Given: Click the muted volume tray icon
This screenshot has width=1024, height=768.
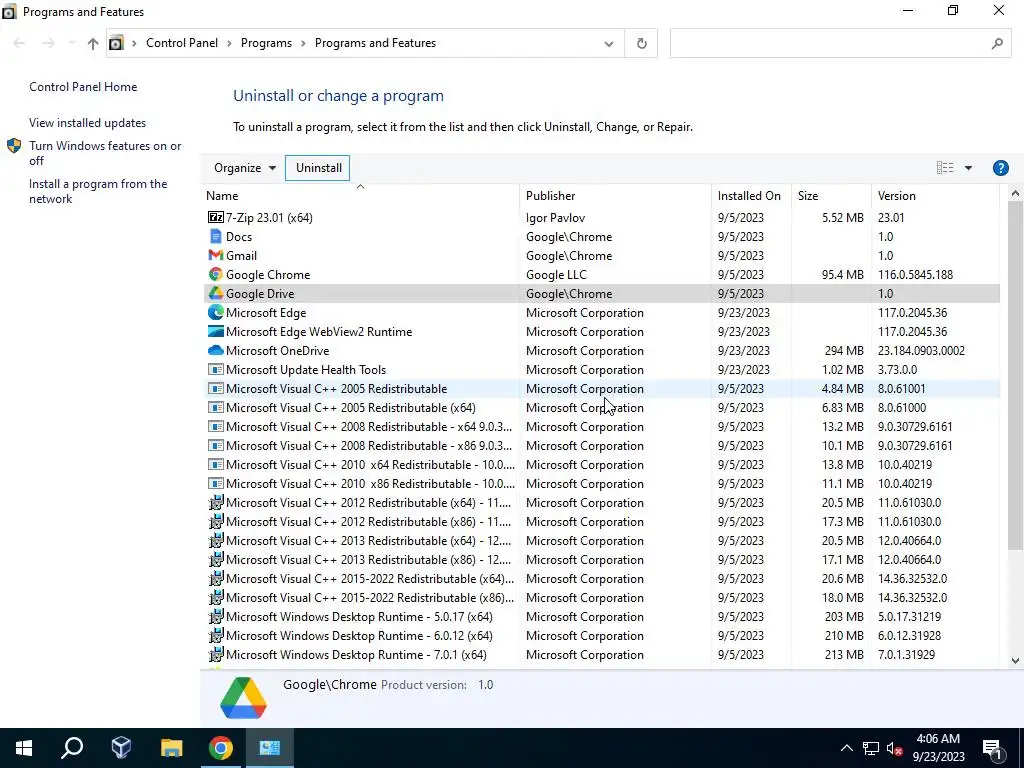Looking at the screenshot, I should click(x=894, y=748).
